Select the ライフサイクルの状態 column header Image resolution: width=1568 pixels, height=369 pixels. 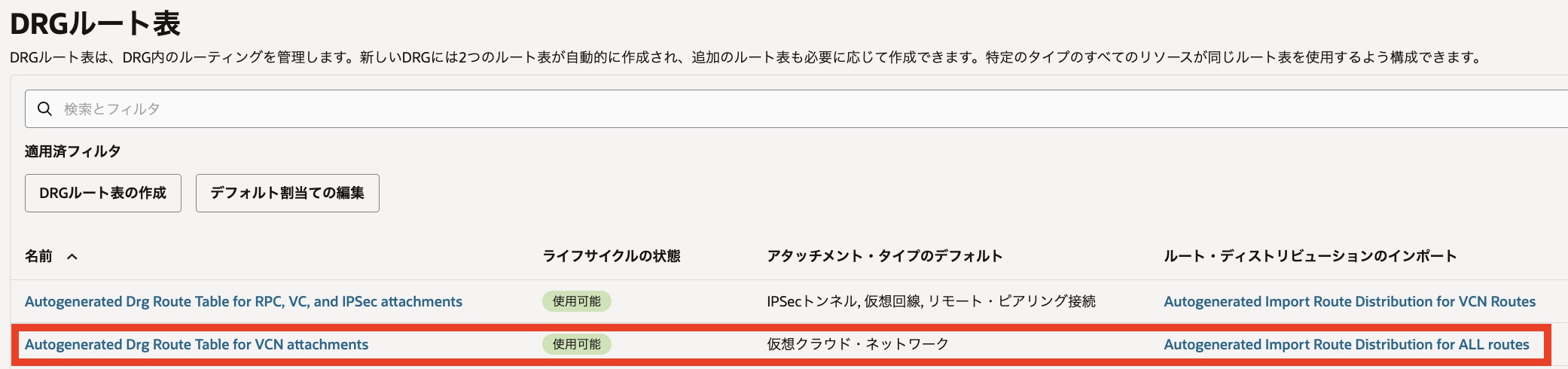(x=611, y=256)
